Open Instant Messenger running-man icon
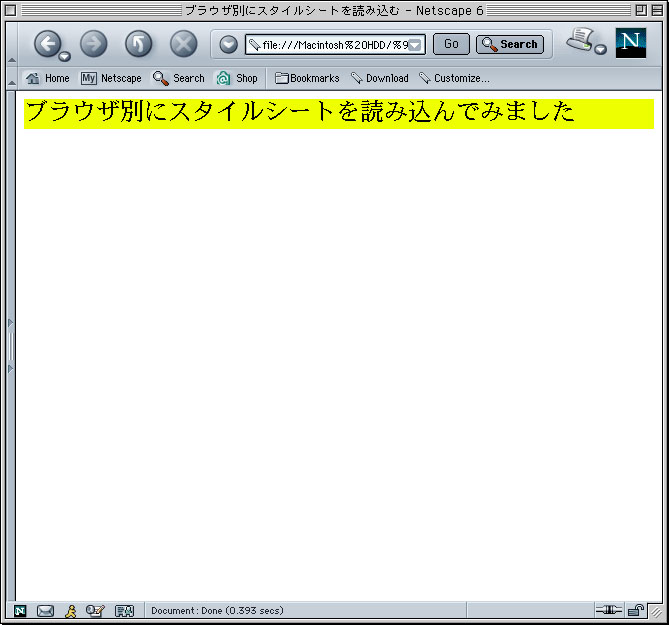Screen dimensions: 669x625 (70, 611)
